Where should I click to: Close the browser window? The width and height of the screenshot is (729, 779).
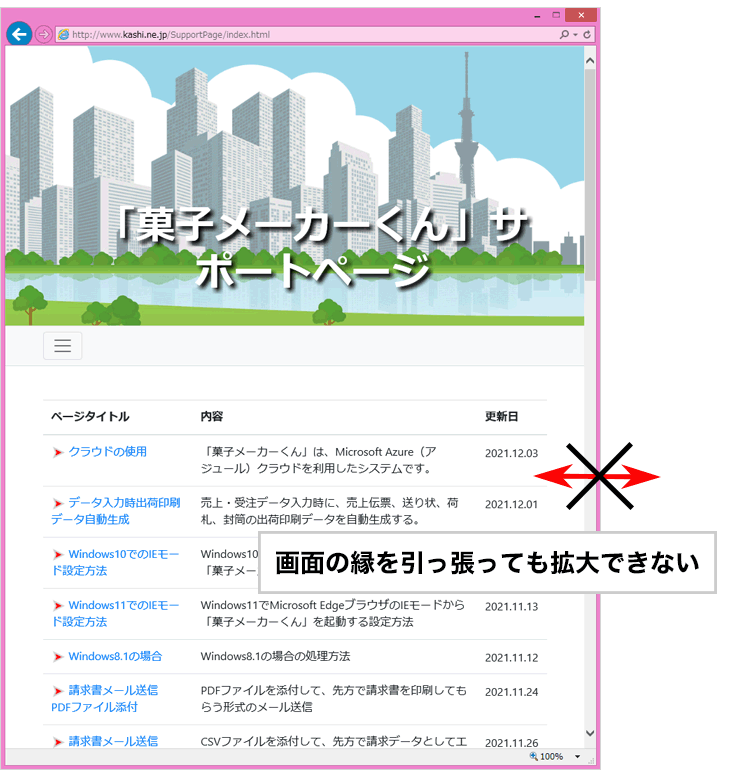click(581, 15)
